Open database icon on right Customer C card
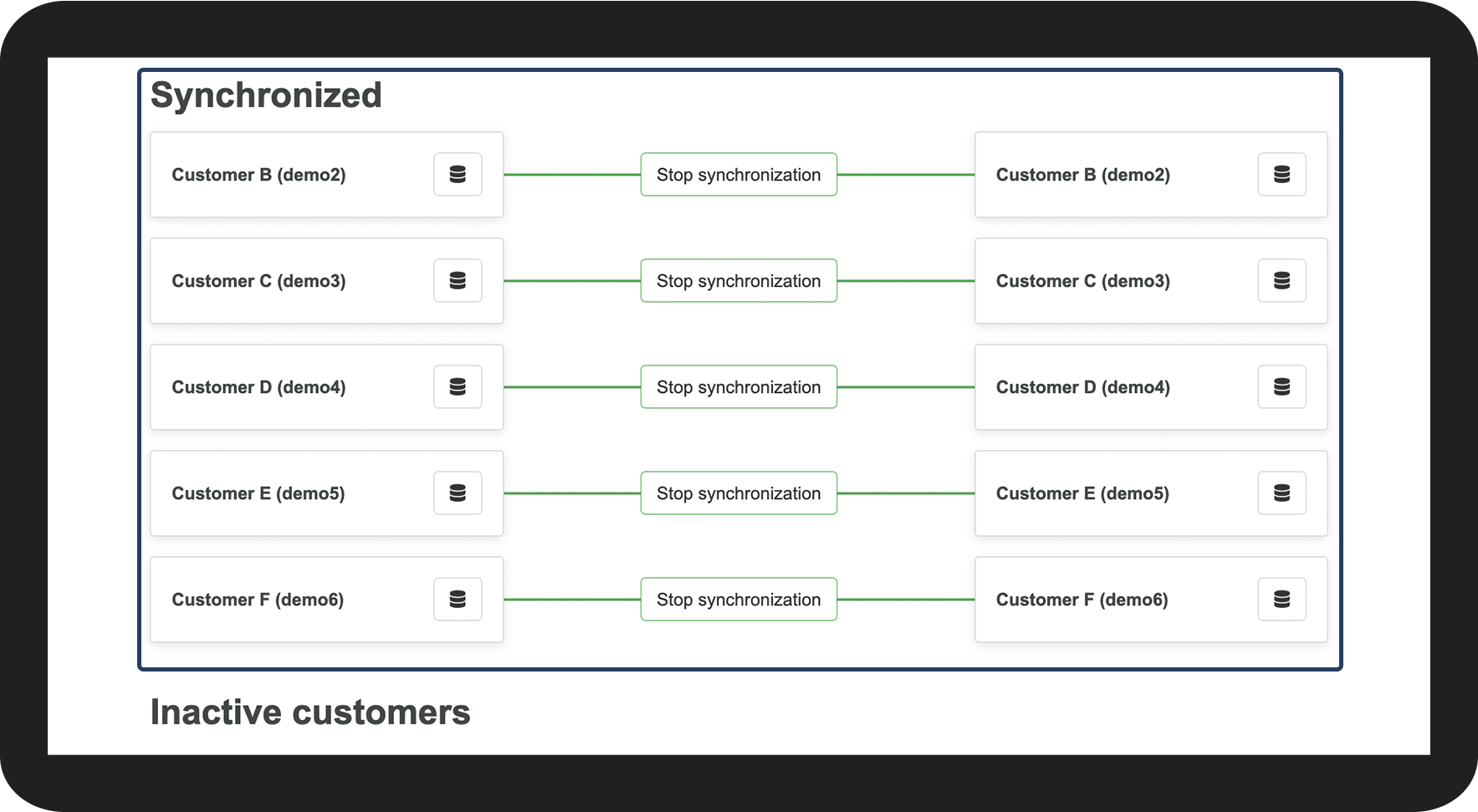This screenshot has width=1478, height=812. point(1281,280)
